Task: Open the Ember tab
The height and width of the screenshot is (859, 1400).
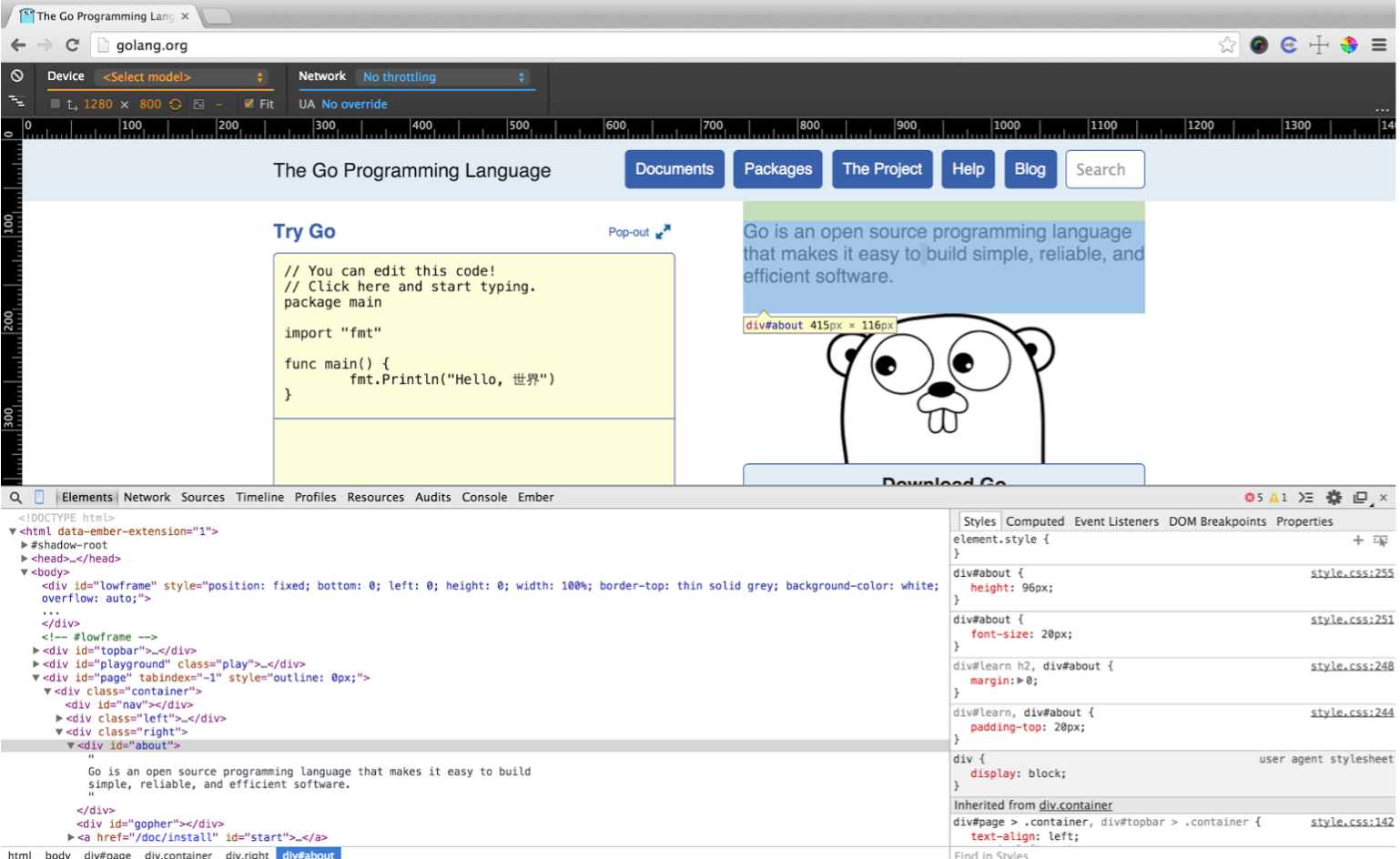Action: click(x=535, y=498)
